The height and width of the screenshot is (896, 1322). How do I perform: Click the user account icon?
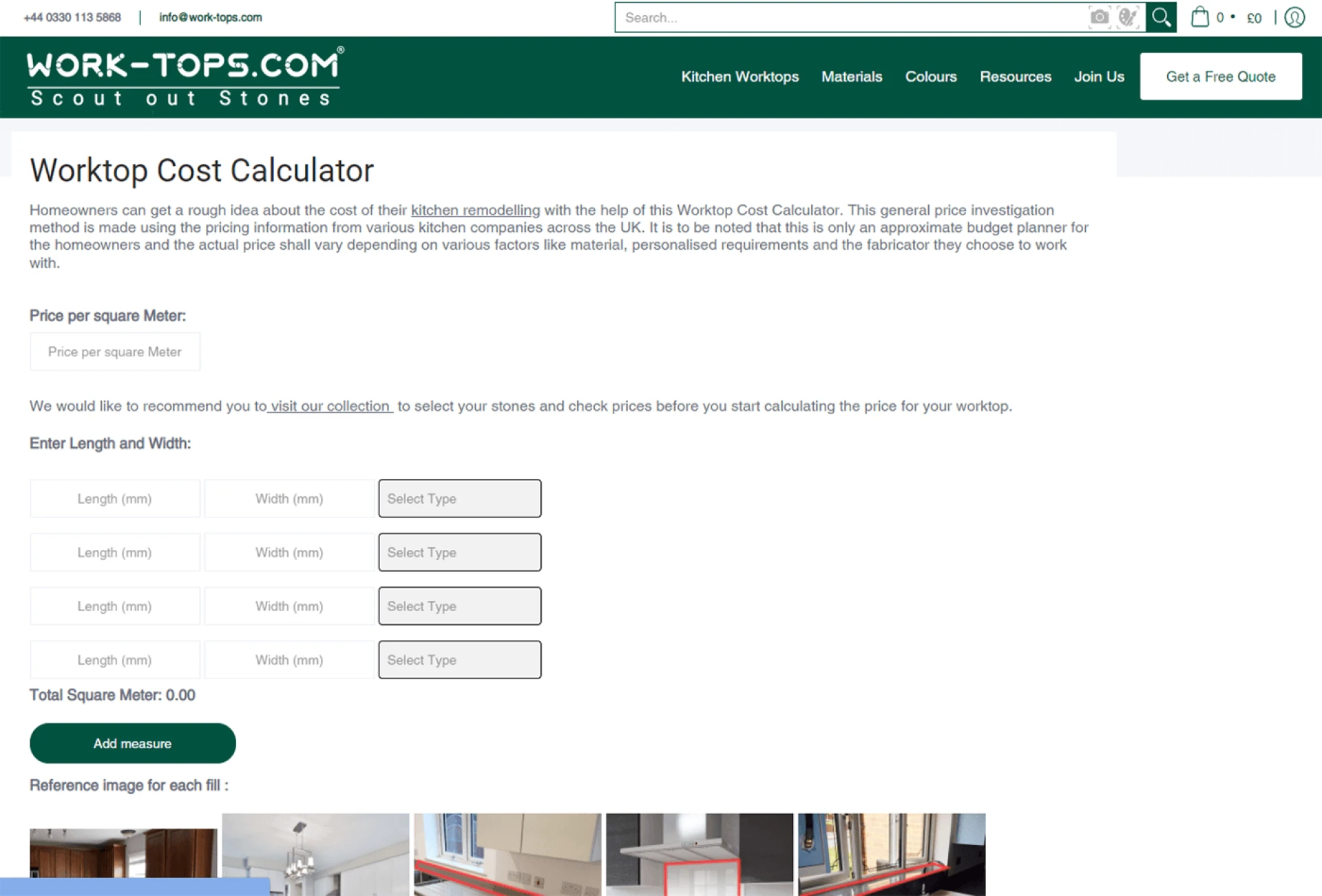tap(1294, 17)
